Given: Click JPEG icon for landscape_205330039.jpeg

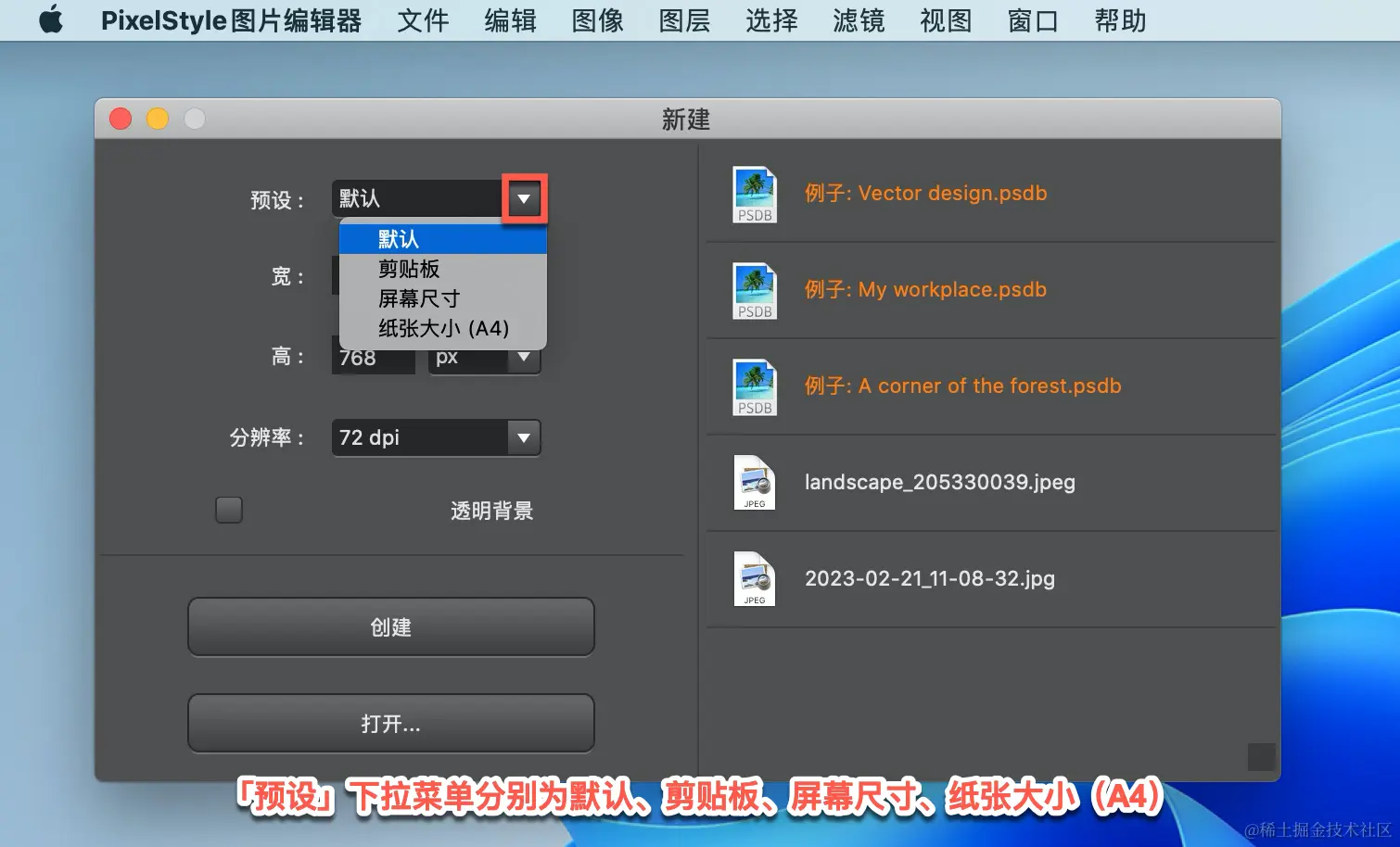Looking at the screenshot, I should [x=755, y=483].
